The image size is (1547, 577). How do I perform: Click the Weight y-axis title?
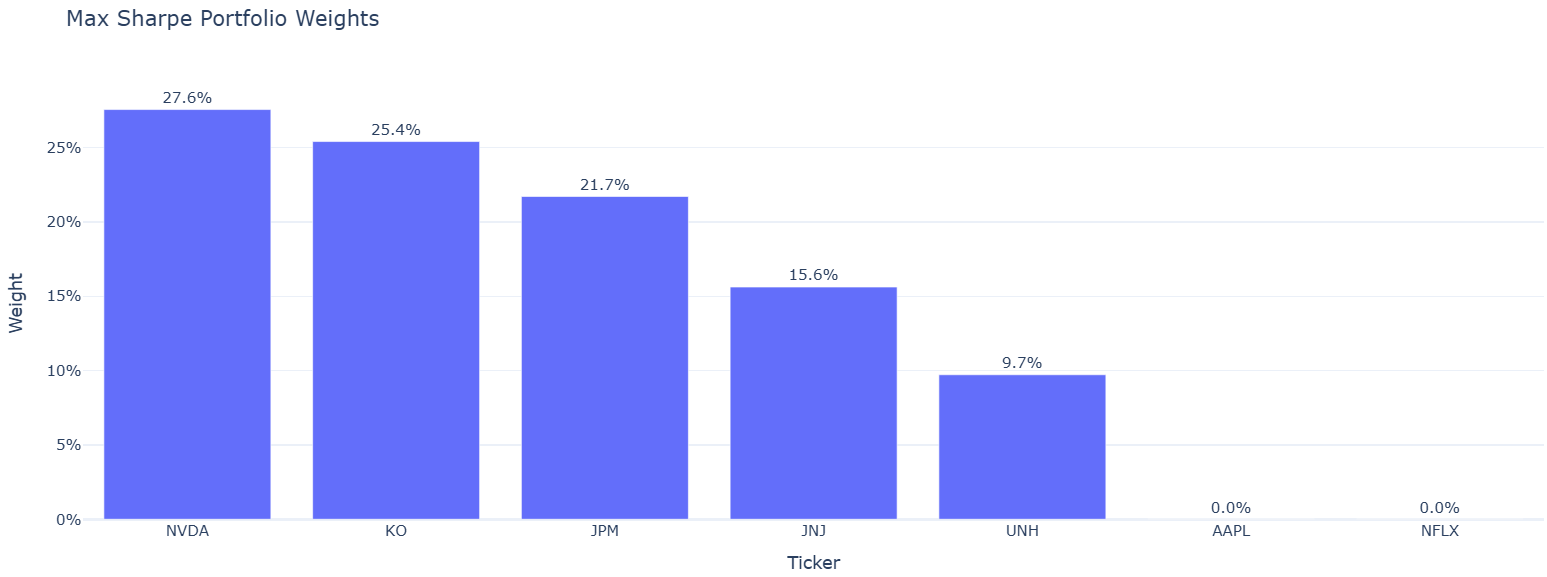tap(16, 303)
